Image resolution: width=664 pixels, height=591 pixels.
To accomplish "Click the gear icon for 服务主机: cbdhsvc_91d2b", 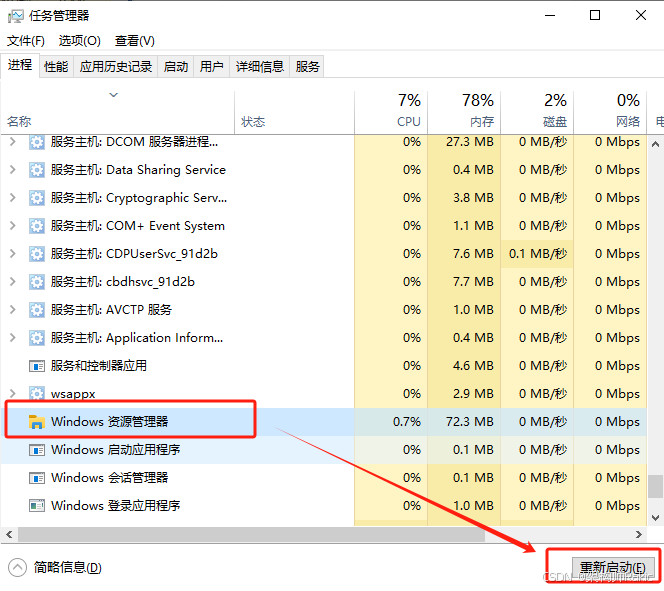I will pos(37,282).
